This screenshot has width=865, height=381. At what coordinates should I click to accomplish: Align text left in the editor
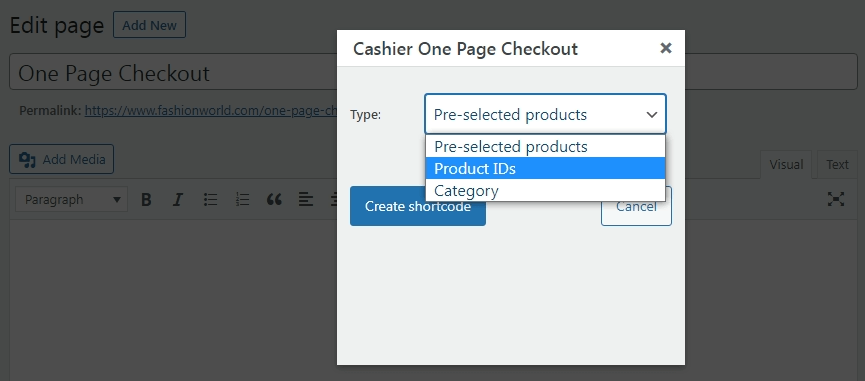(306, 200)
